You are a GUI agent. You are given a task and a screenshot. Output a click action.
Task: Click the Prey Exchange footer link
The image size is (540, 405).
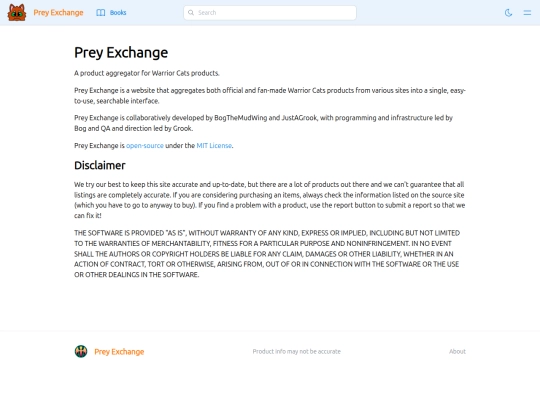tap(119, 352)
